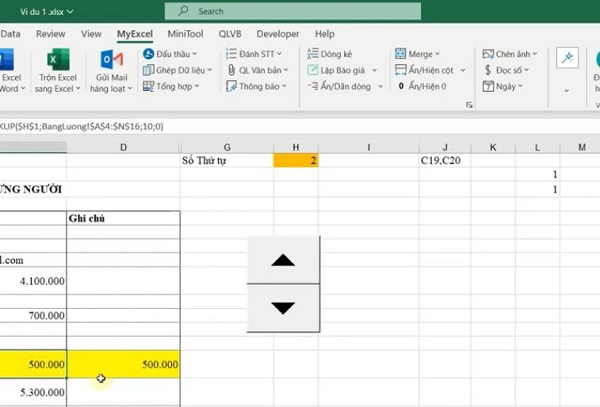This screenshot has width=600, height=407.
Task: Expand the QL Văn bản dropdown arrow
Action: click(285, 70)
